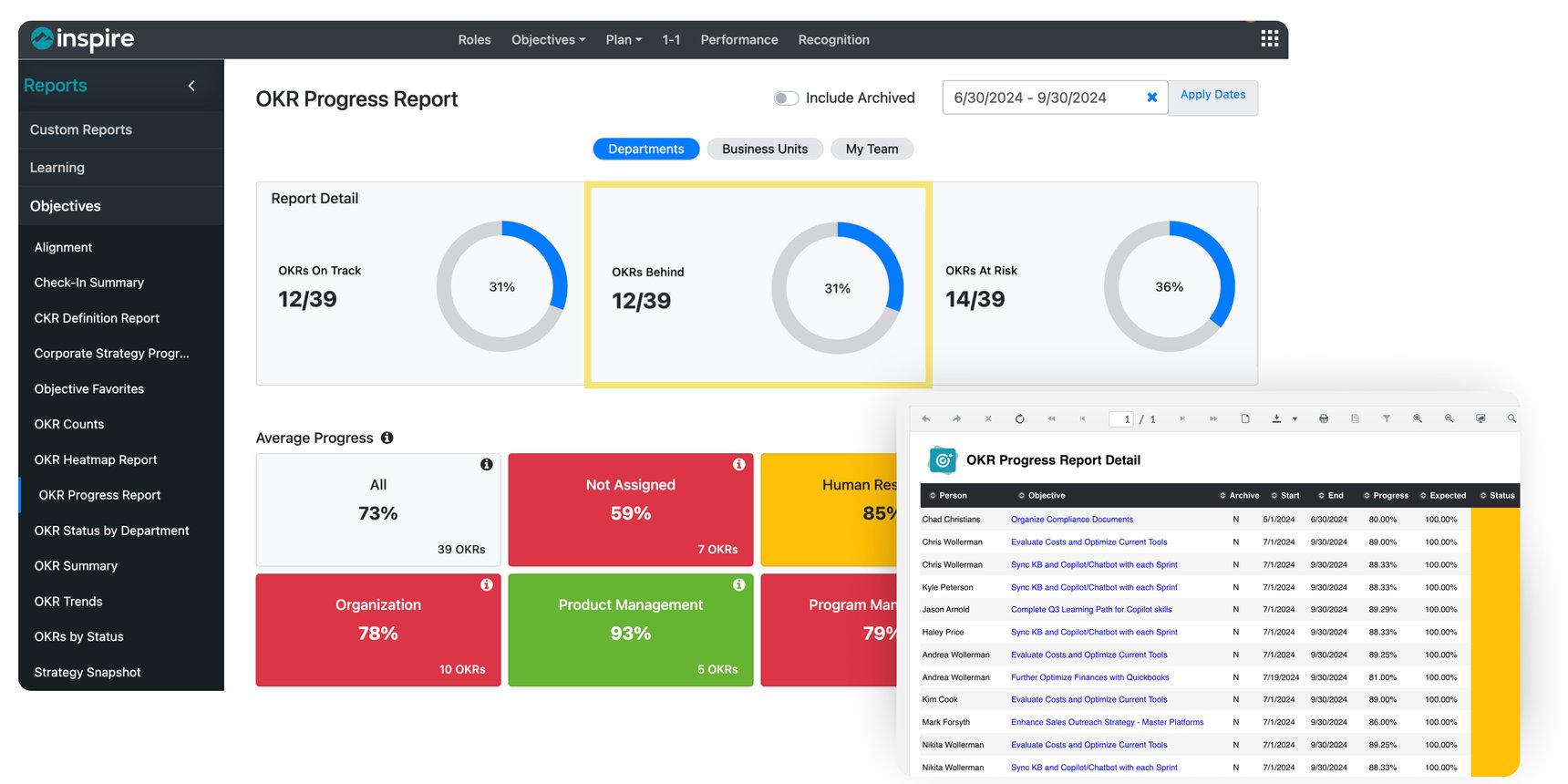This screenshot has height=784, width=1568.
Task: Click zoom out magnifier in report toolbar
Action: click(1449, 418)
